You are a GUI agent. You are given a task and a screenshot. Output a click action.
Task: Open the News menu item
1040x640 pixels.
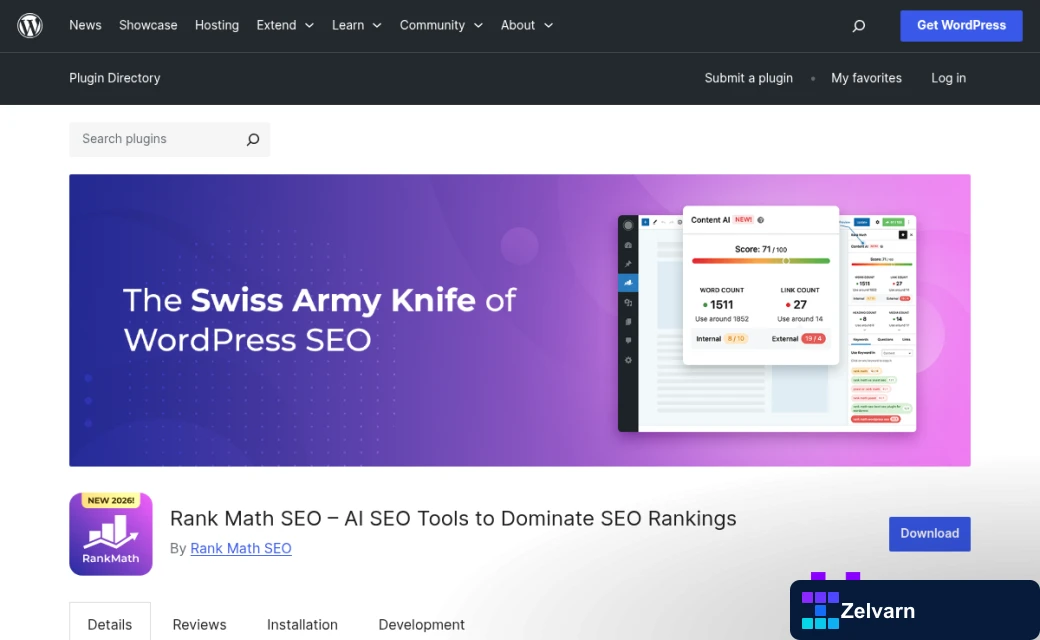coord(86,25)
